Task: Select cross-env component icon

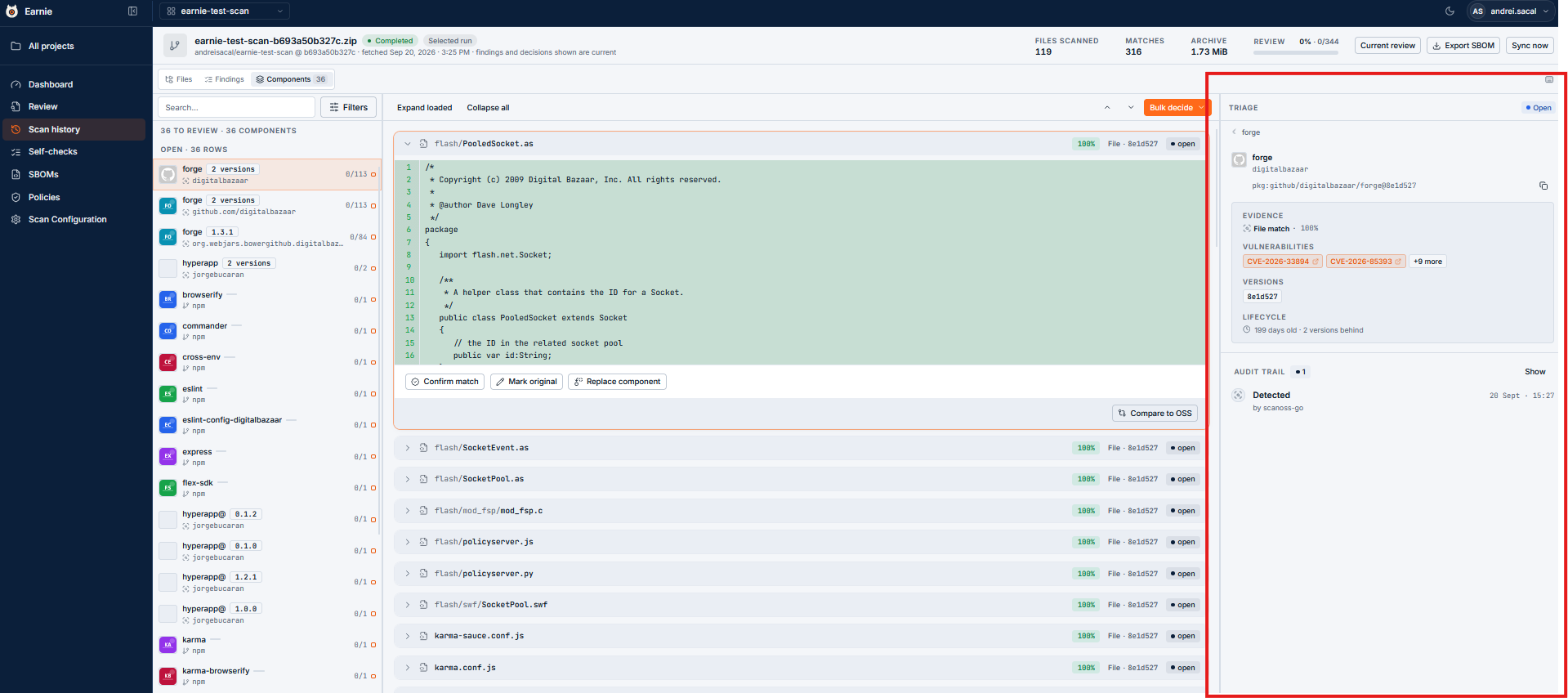Action: (x=168, y=362)
